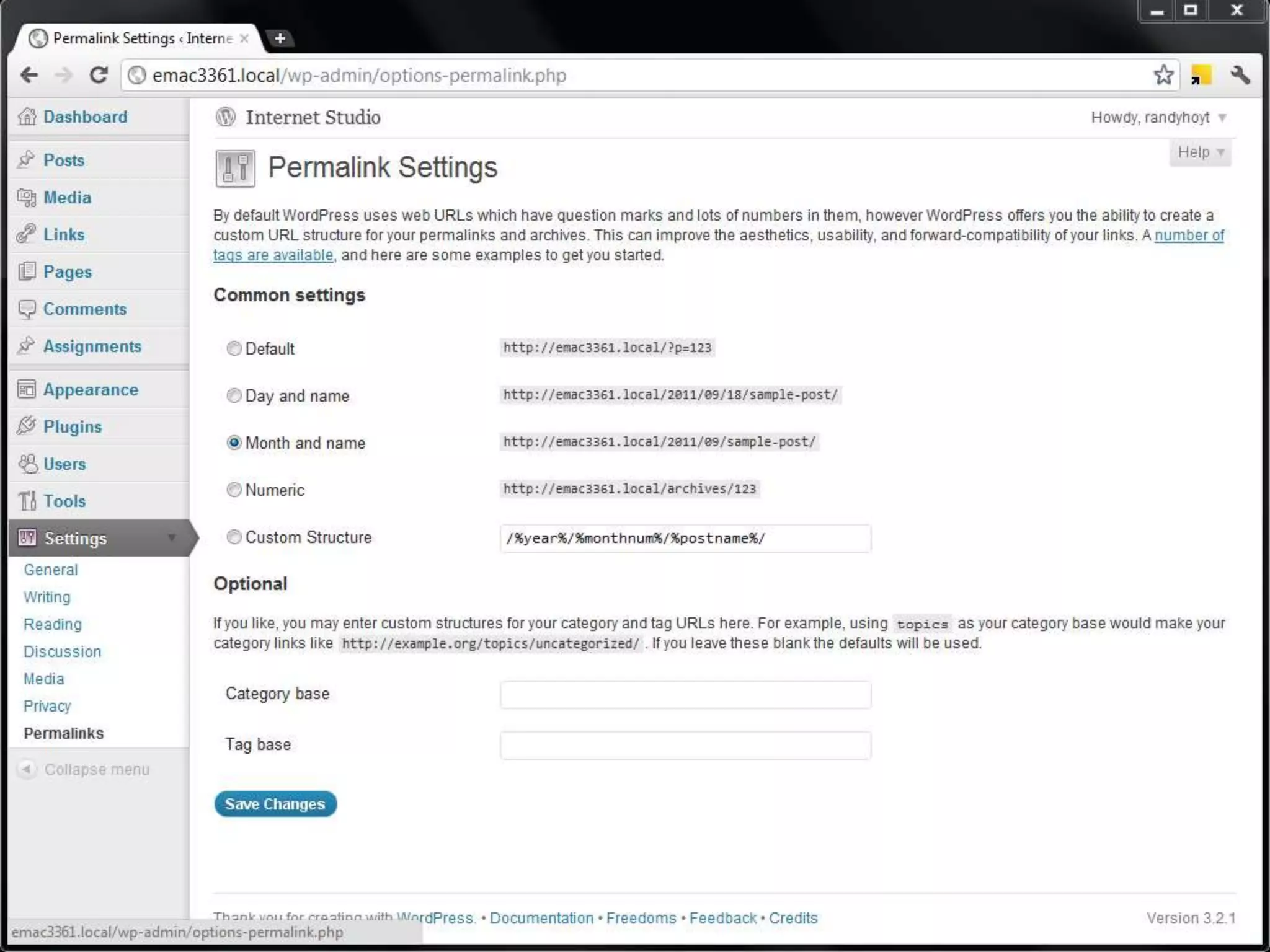The image size is (1270, 952).
Task: Click the Plugins plug icon
Action: (x=26, y=426)
